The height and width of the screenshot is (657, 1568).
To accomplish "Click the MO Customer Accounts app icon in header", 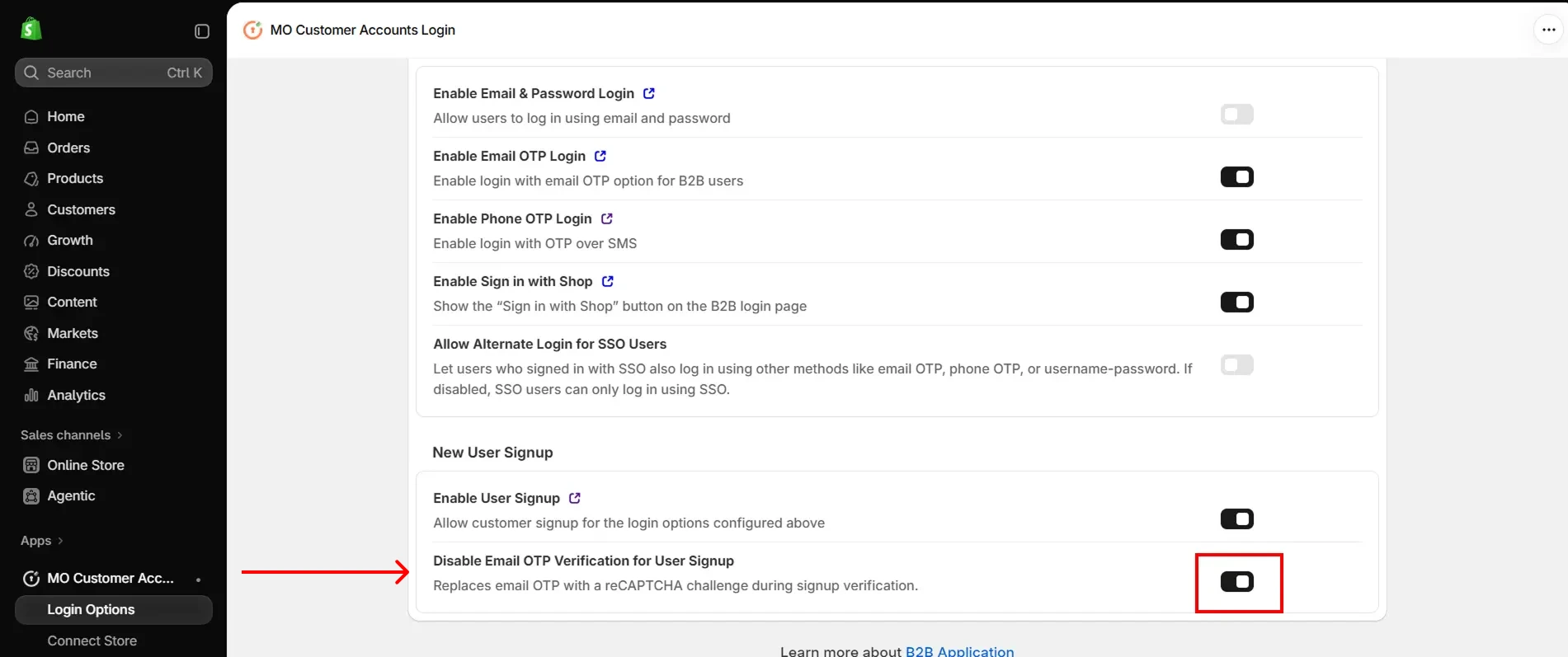I will tap(252, 30).
